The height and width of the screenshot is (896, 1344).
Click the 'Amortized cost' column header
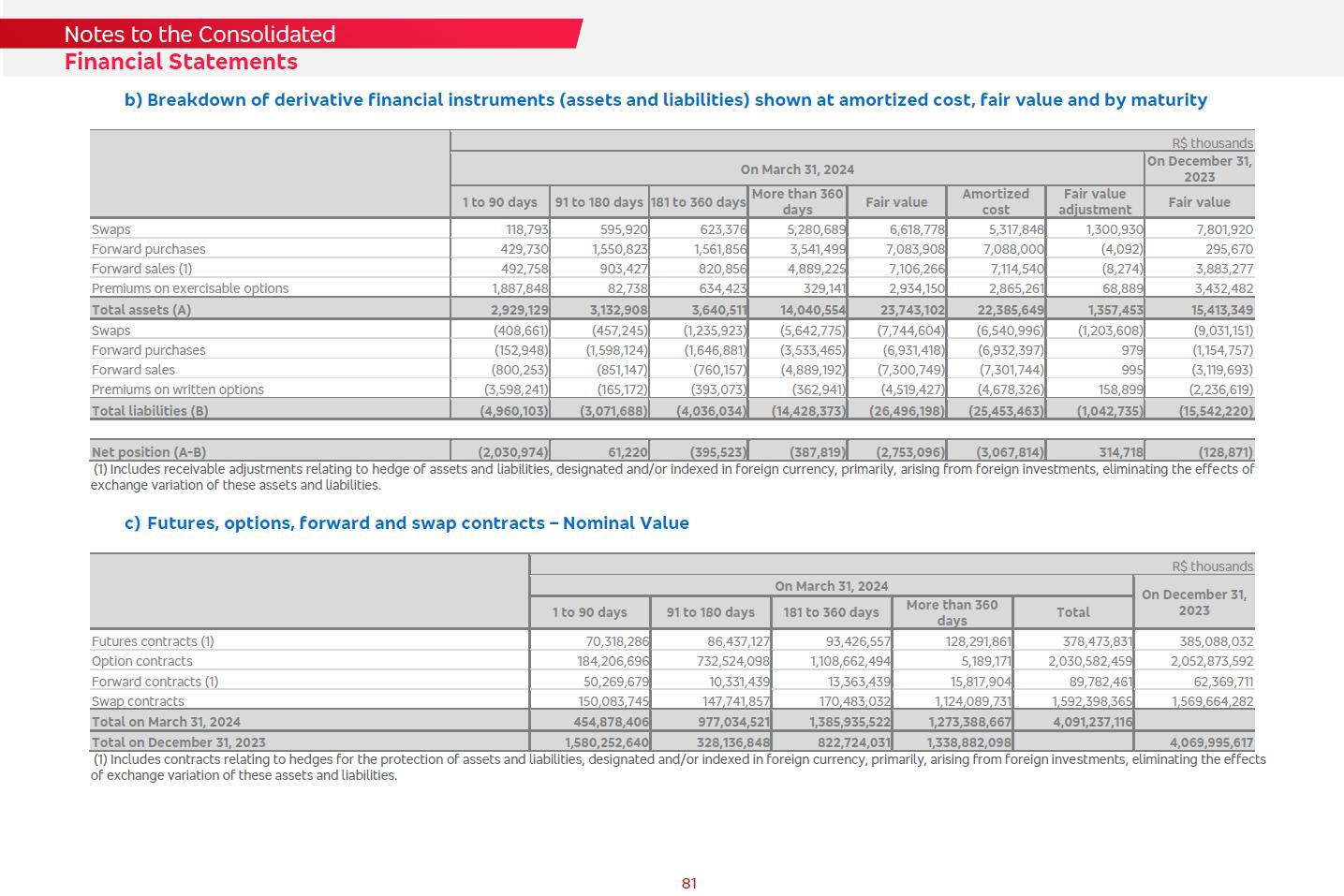tap(995, 202)
